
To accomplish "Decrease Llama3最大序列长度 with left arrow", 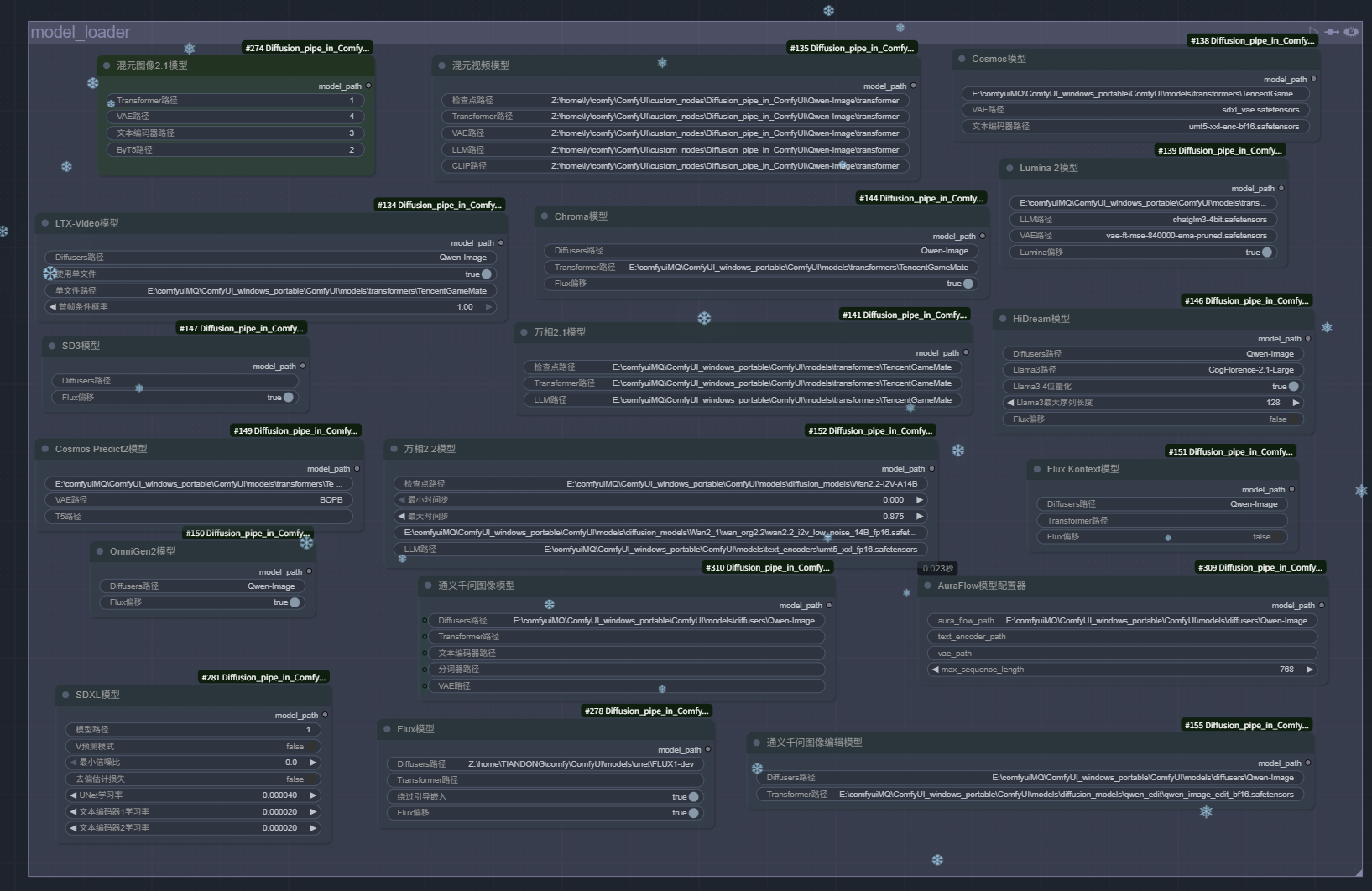I will pos(1010,403).
